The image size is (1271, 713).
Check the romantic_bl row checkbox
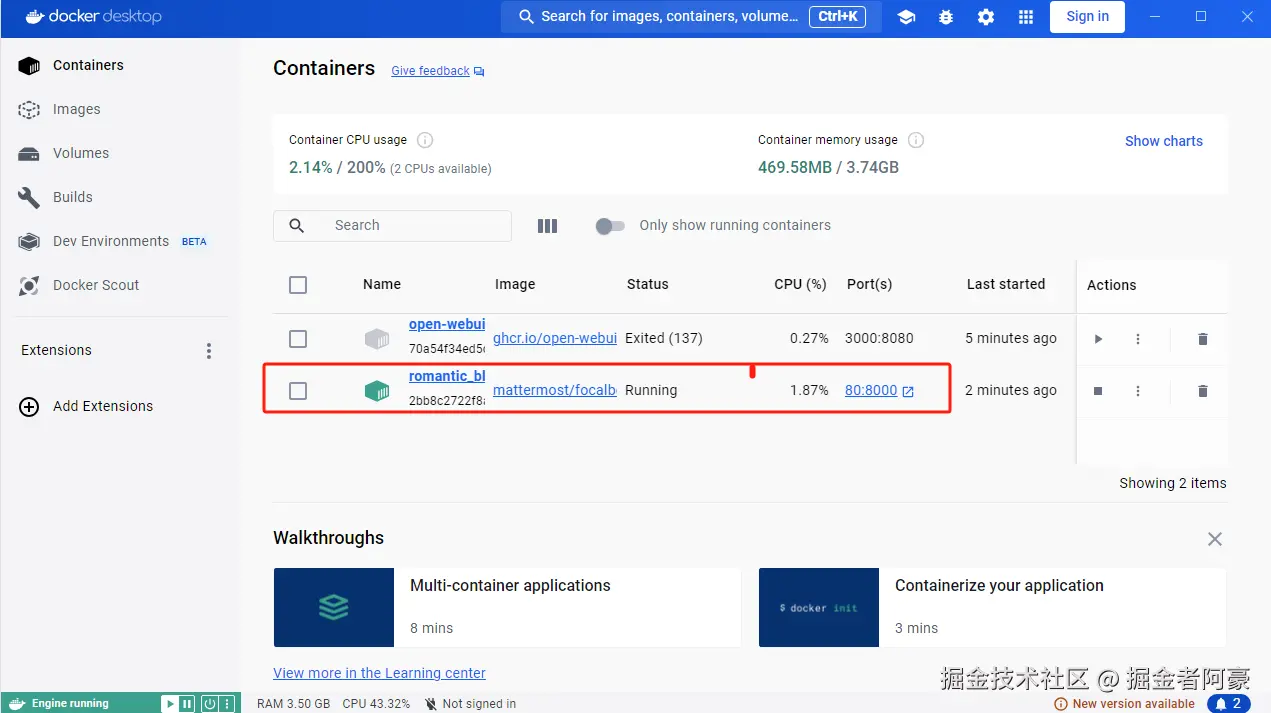point(298,391)
